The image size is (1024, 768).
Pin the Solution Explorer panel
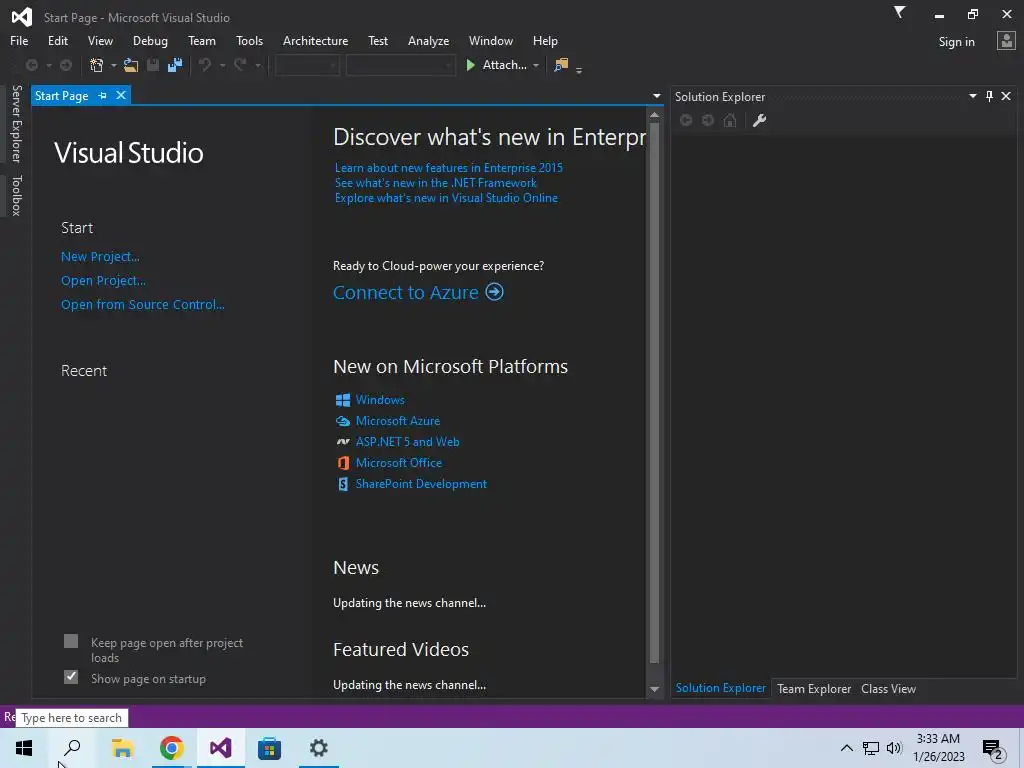pos(989,96)
